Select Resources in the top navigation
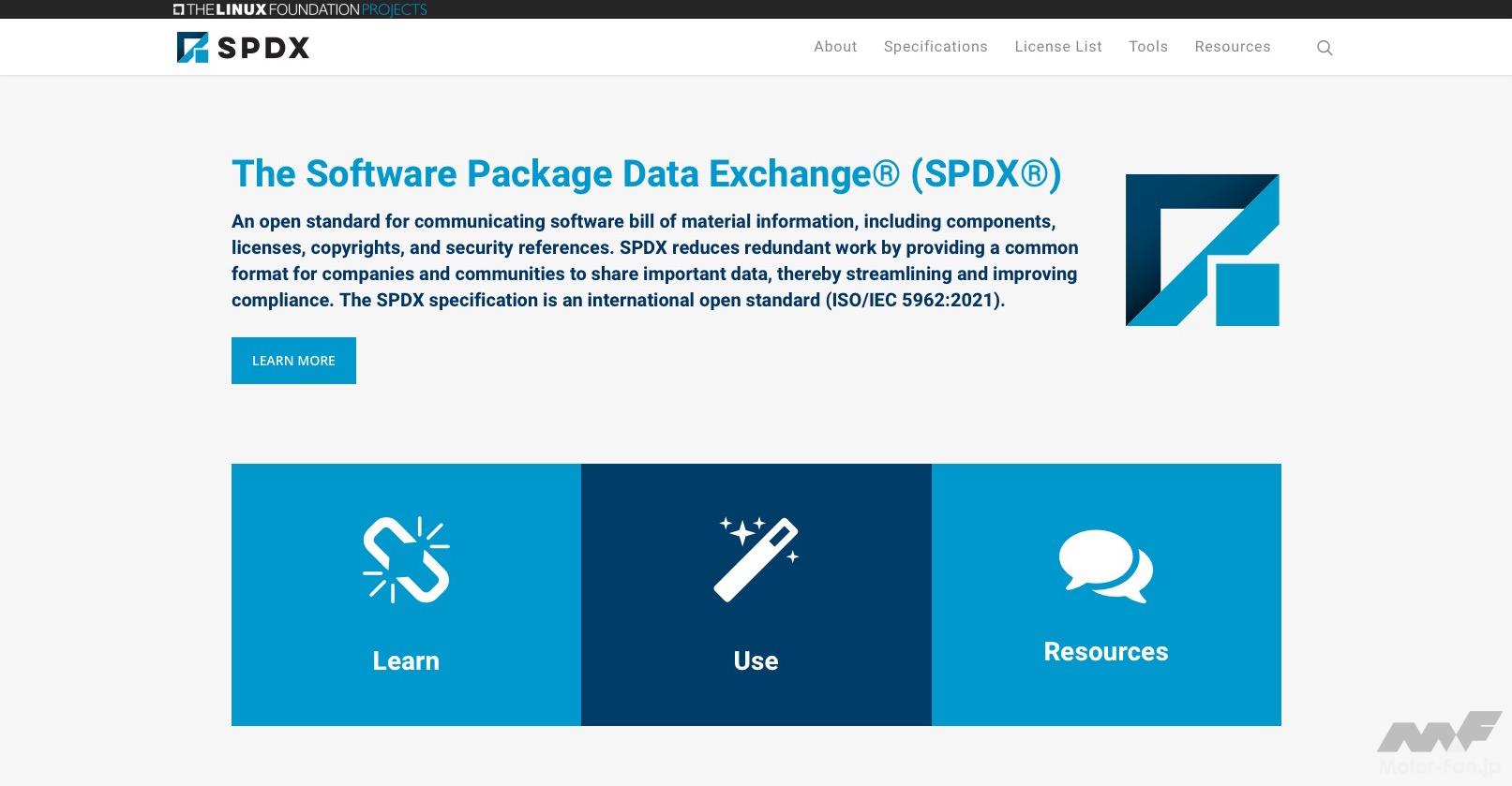The height and width of the screenshot is (786, 1512). coord(1233,47)
